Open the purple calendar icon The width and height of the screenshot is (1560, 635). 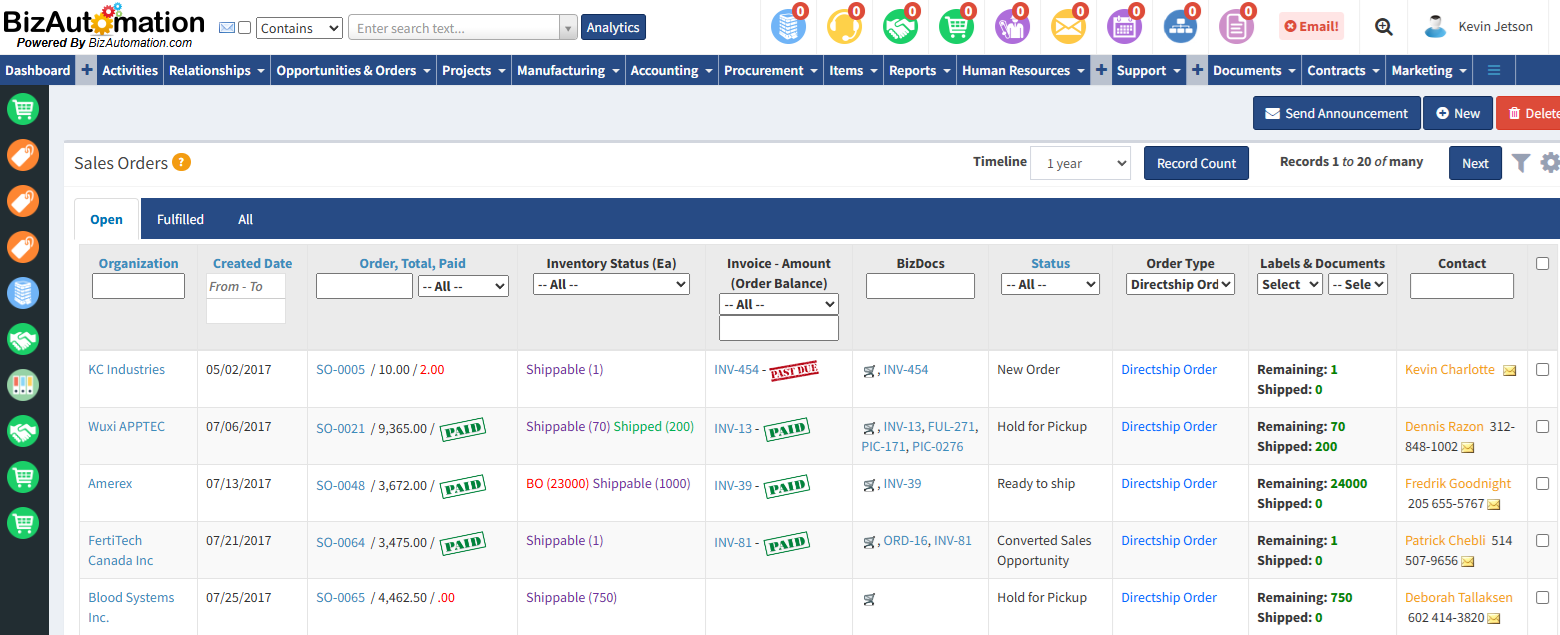[1124, 27]
